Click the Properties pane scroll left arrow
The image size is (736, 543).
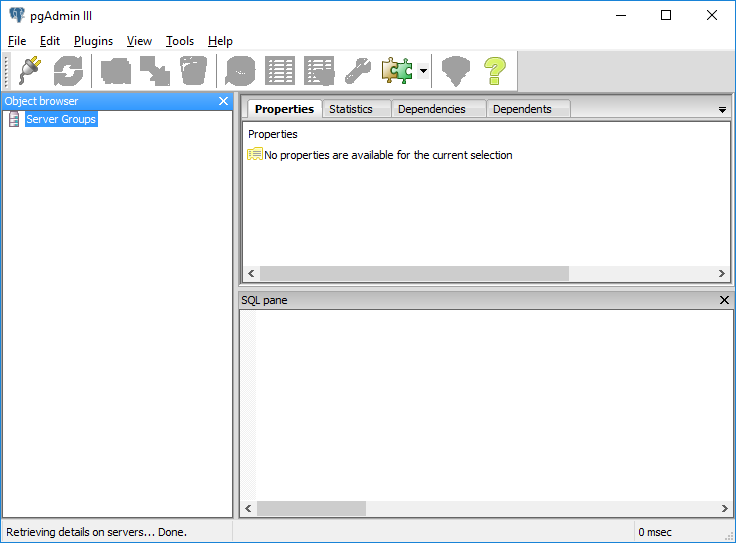pos(251,274)
